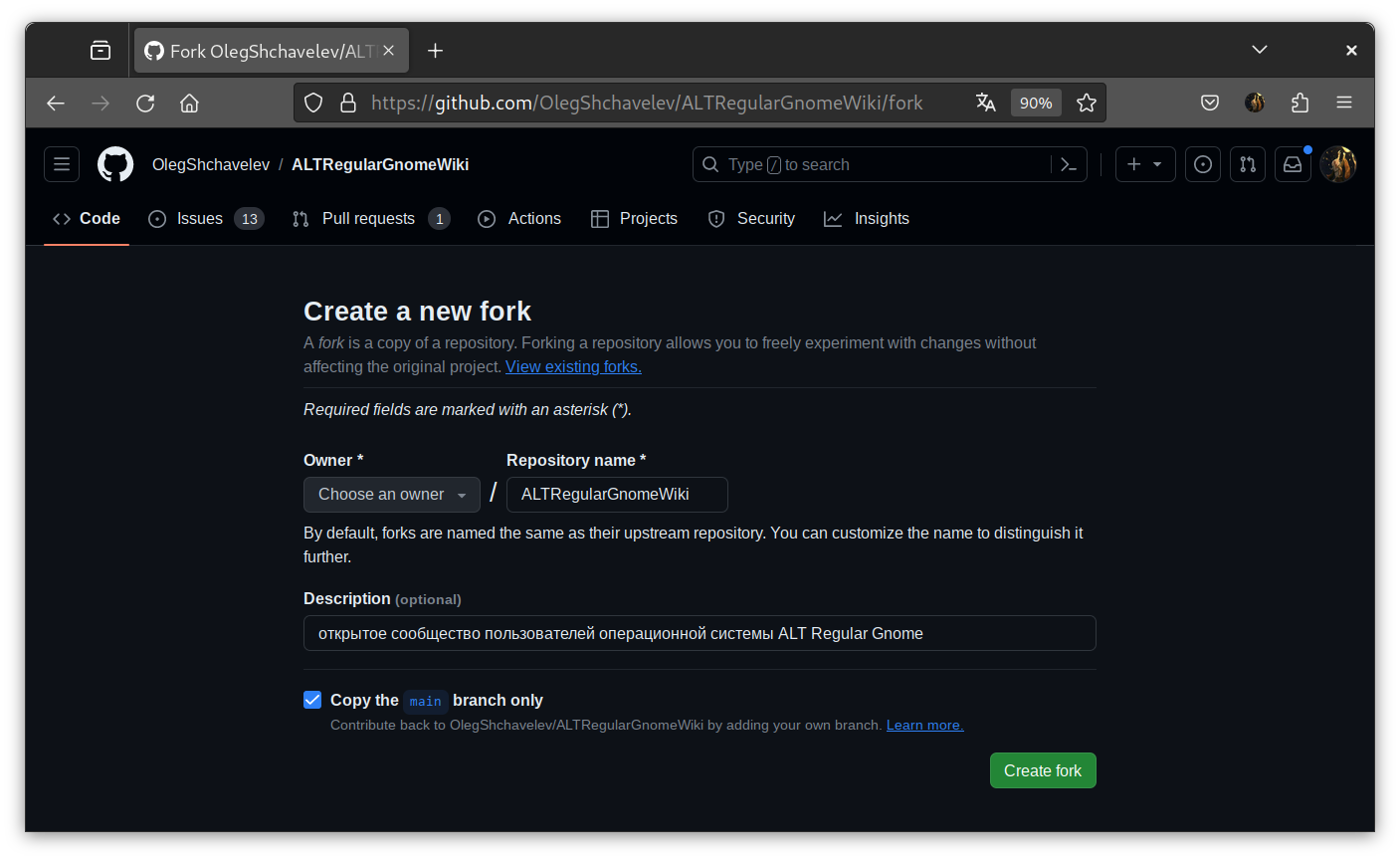Open your issues icon in header
The width and height of the screenshot is (1400, 860).
[1203, 164]
